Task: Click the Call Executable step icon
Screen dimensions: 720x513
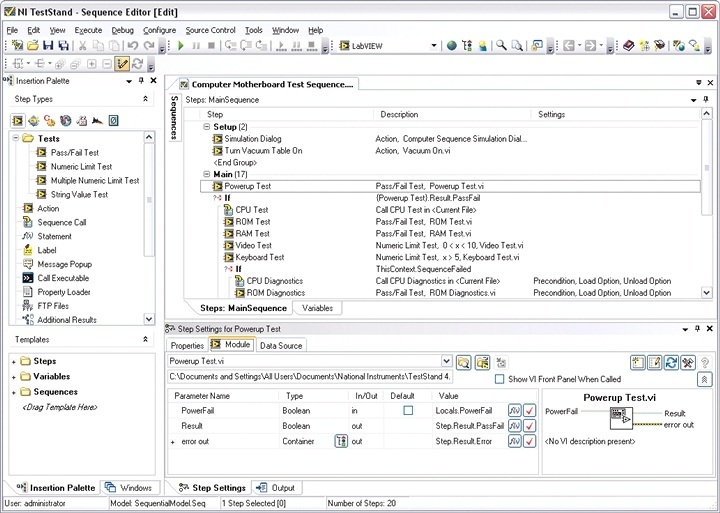Action: pyautogui.click(x=27, y=278)
